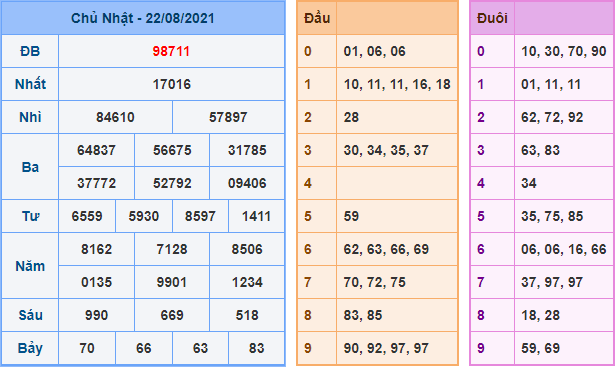Select Đuôi values 01, 11, 11

point(551,84)
